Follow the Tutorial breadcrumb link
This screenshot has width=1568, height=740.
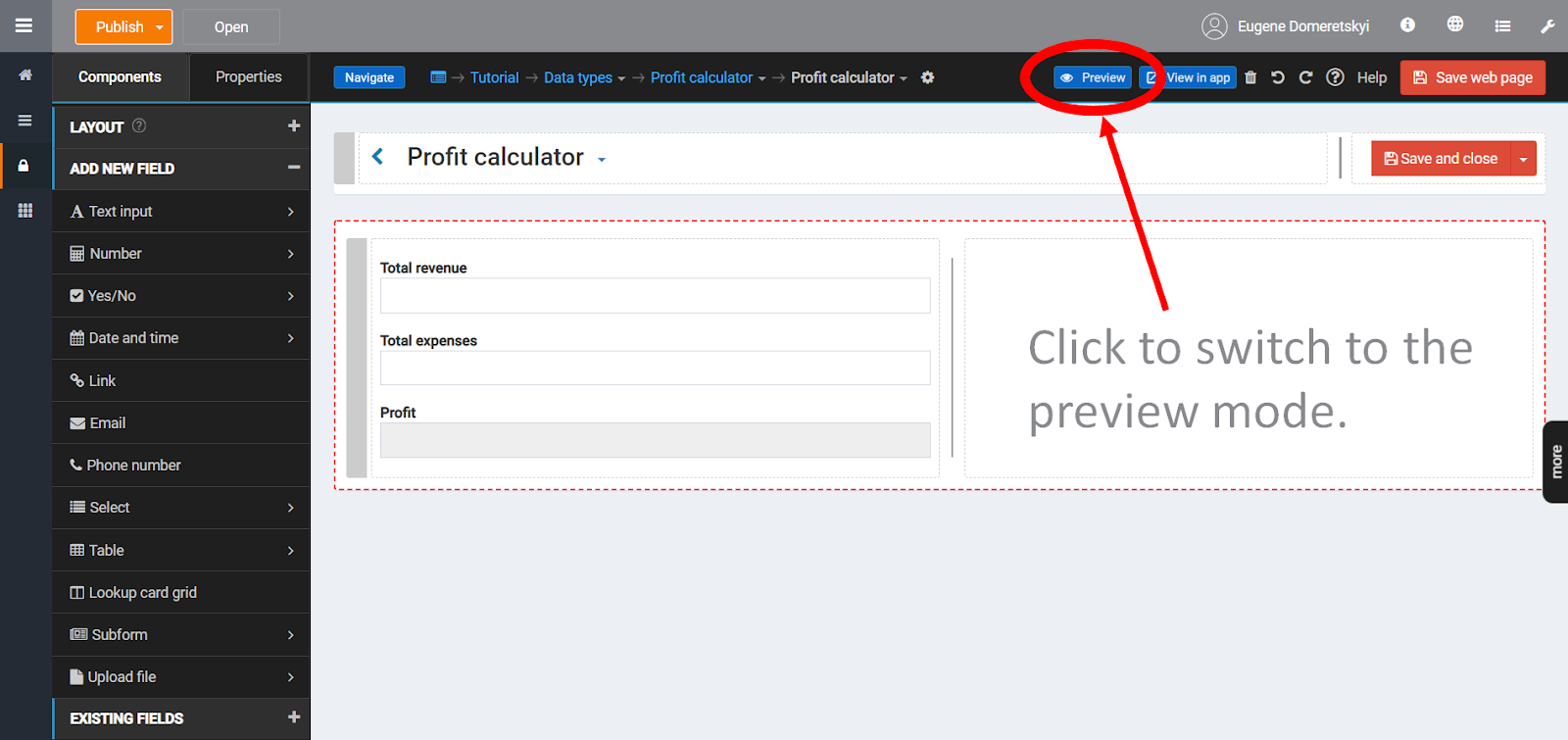[x=494, y=77]
